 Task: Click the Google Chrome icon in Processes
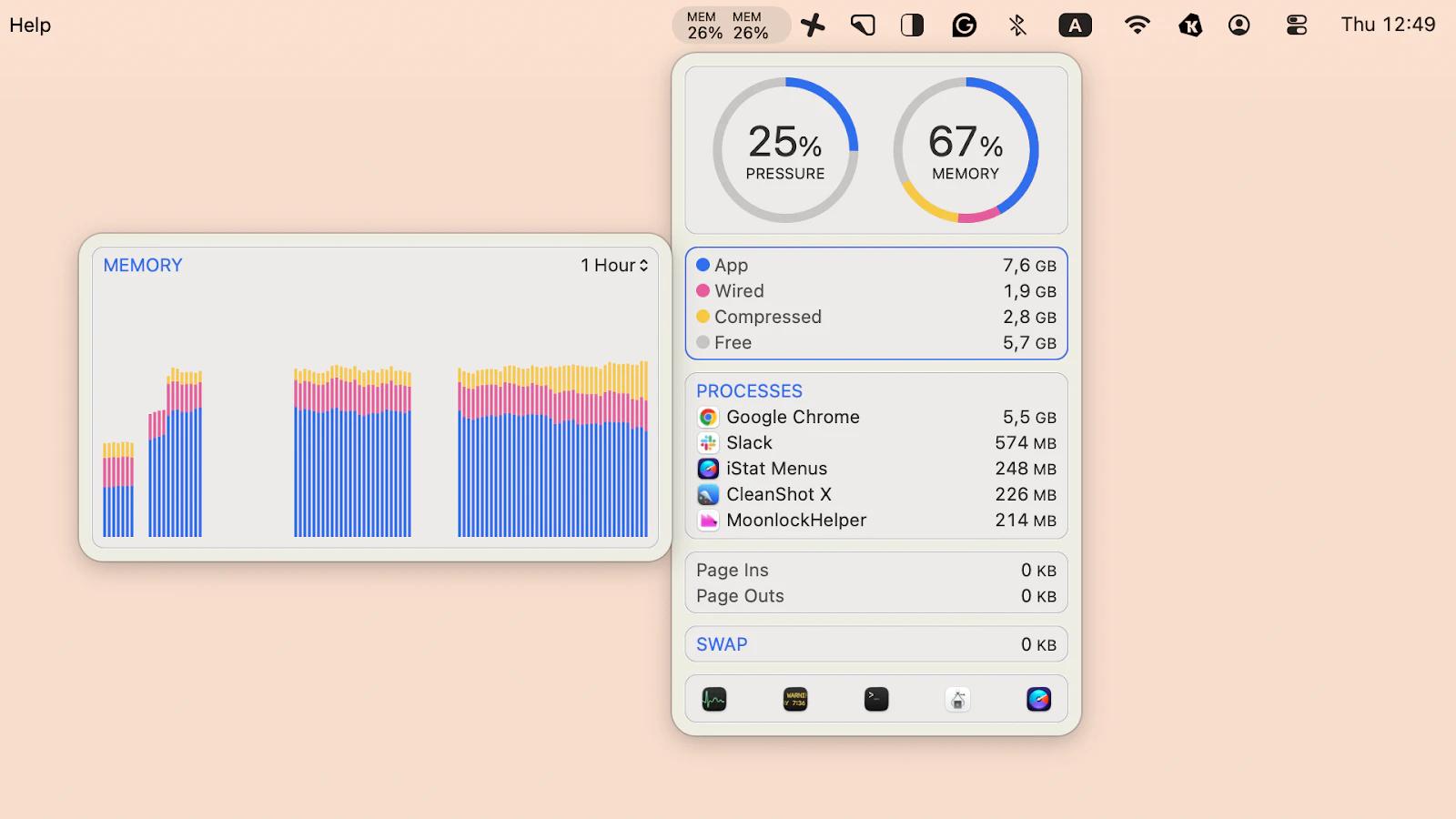point(707,417)
